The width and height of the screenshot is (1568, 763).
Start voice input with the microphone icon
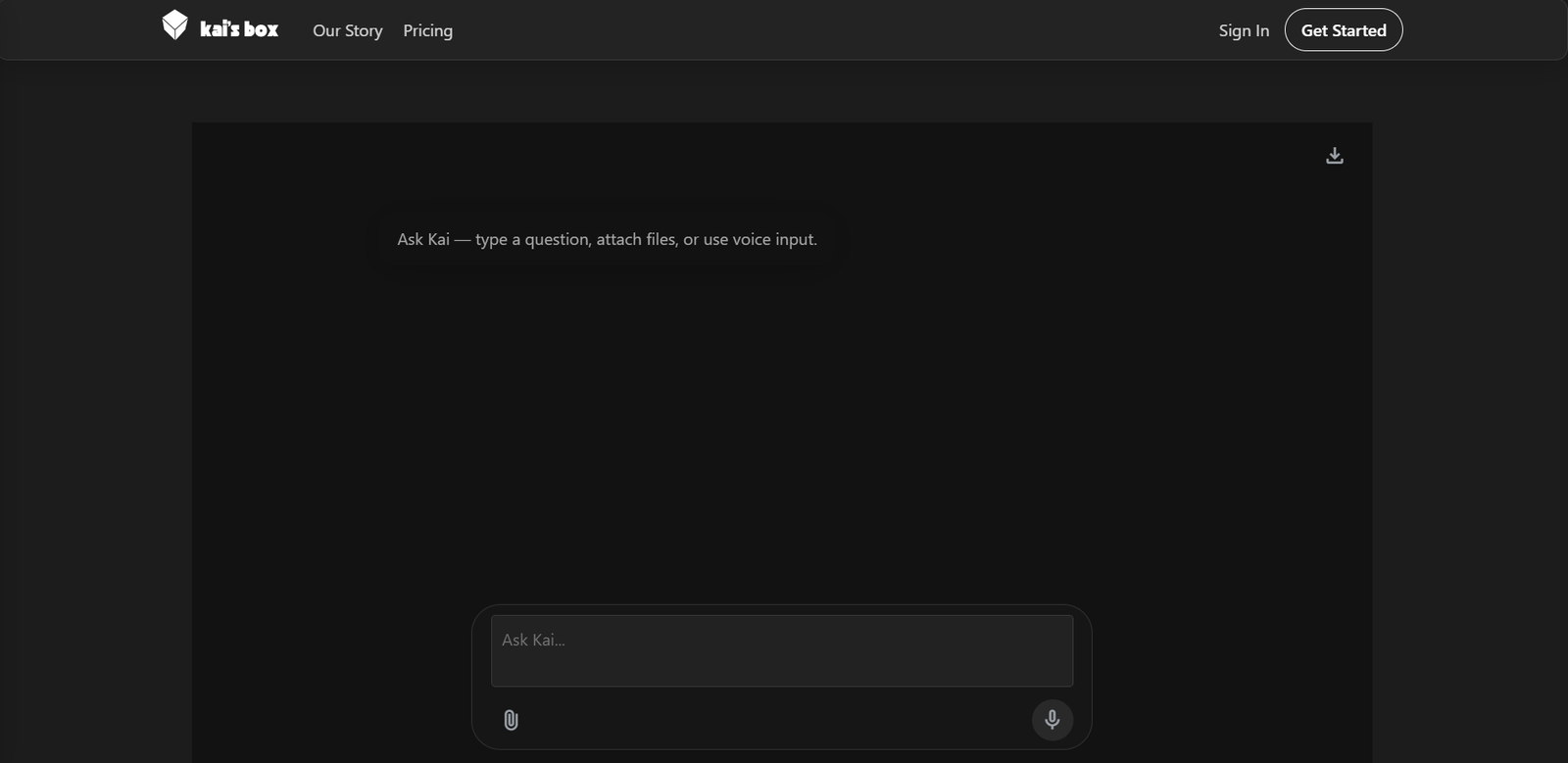1052,720
